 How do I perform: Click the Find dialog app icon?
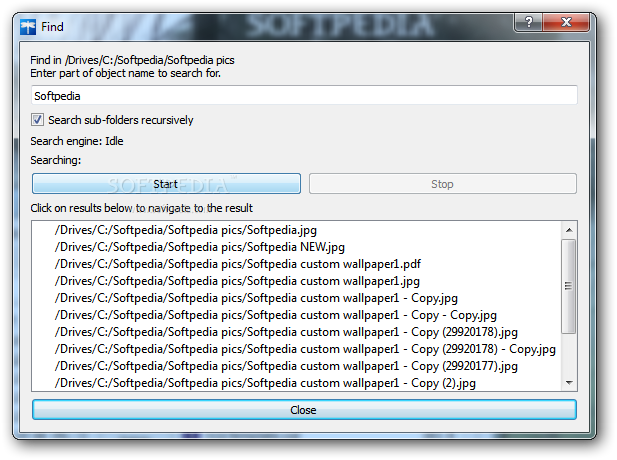tap(28, 27)
